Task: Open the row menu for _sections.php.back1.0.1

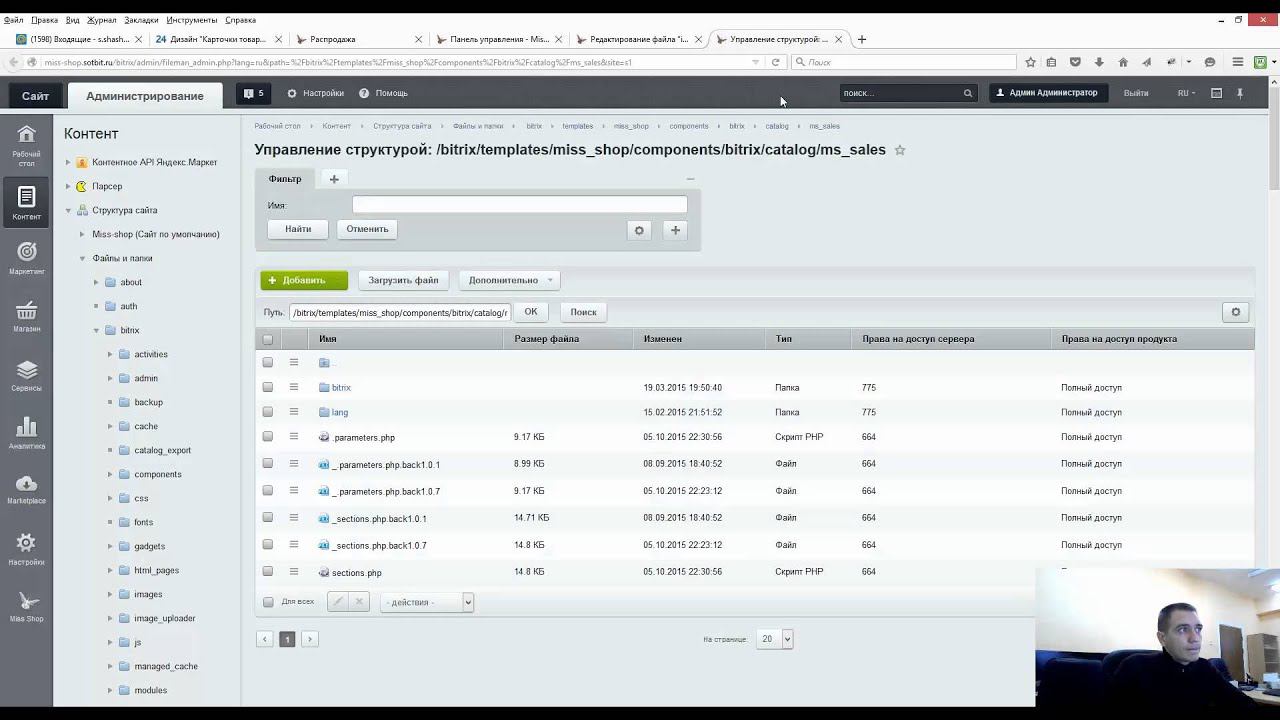Action: pyautogui.click(x=294, y=518)
